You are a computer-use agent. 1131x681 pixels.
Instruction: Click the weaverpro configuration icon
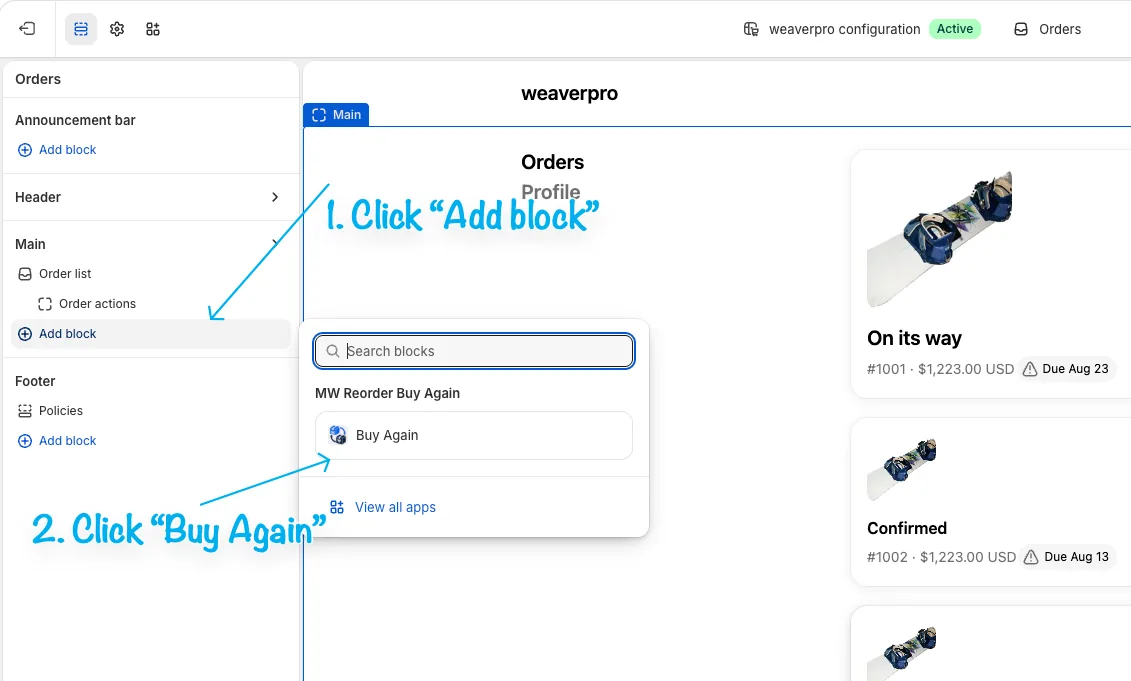point(751,29)
